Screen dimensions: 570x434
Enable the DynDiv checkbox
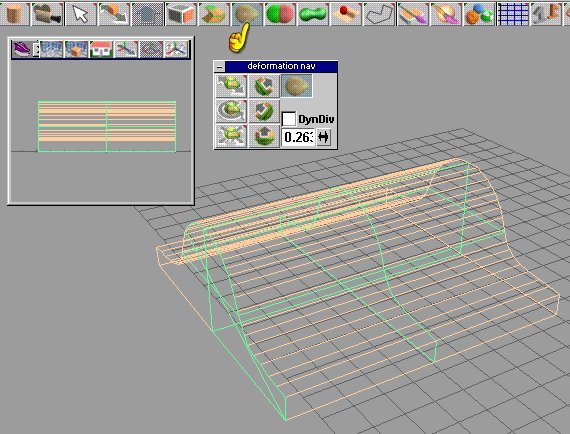pyautogui.click(x=289, y=119)
